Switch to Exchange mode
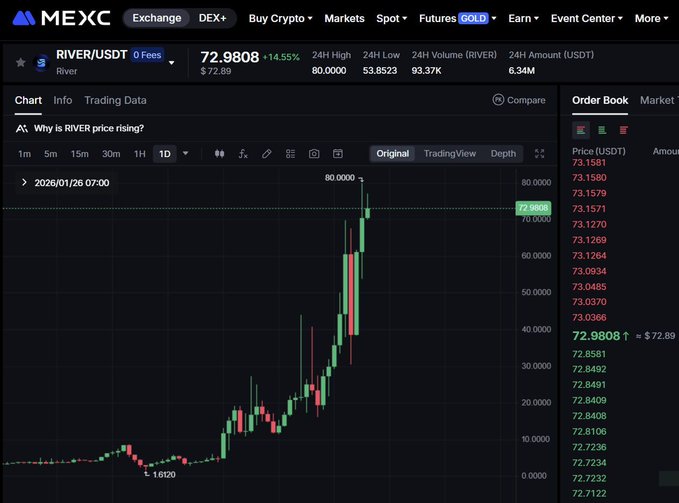This screenshot has height=503, width=679. (x=157, y=18)
